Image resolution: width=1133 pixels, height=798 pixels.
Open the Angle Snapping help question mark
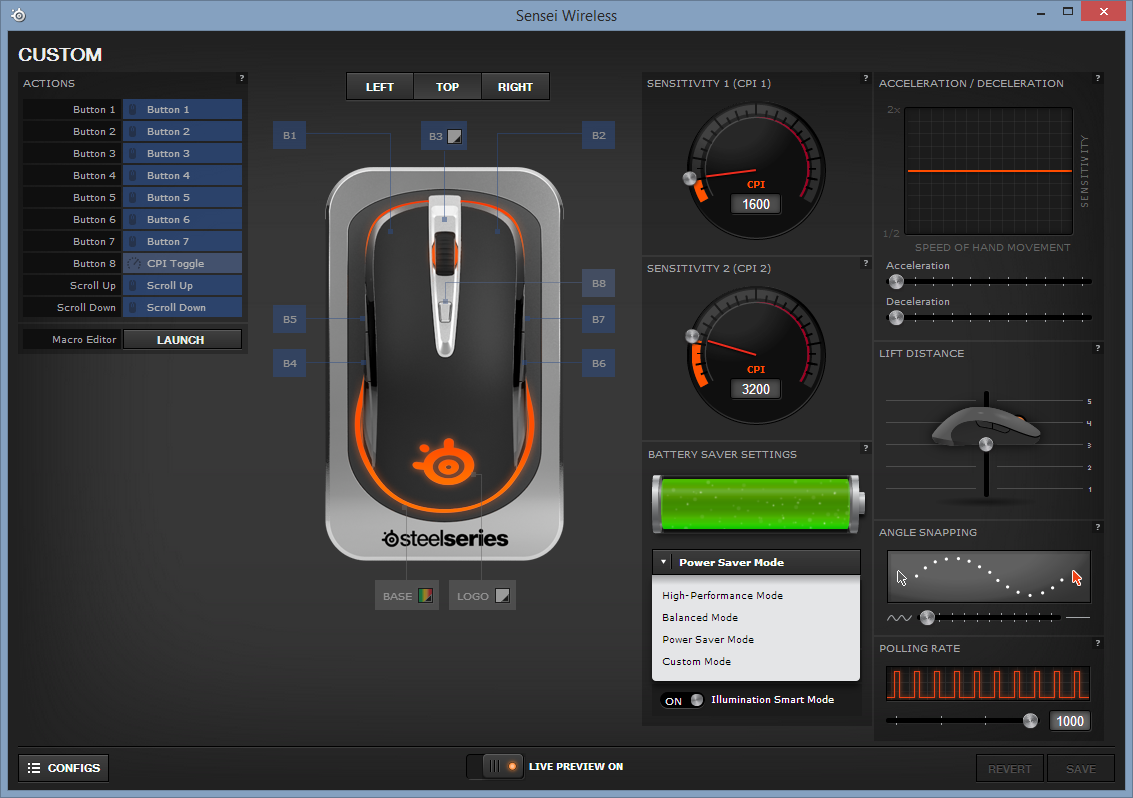pyautogui.click(x=1098, y=528)
